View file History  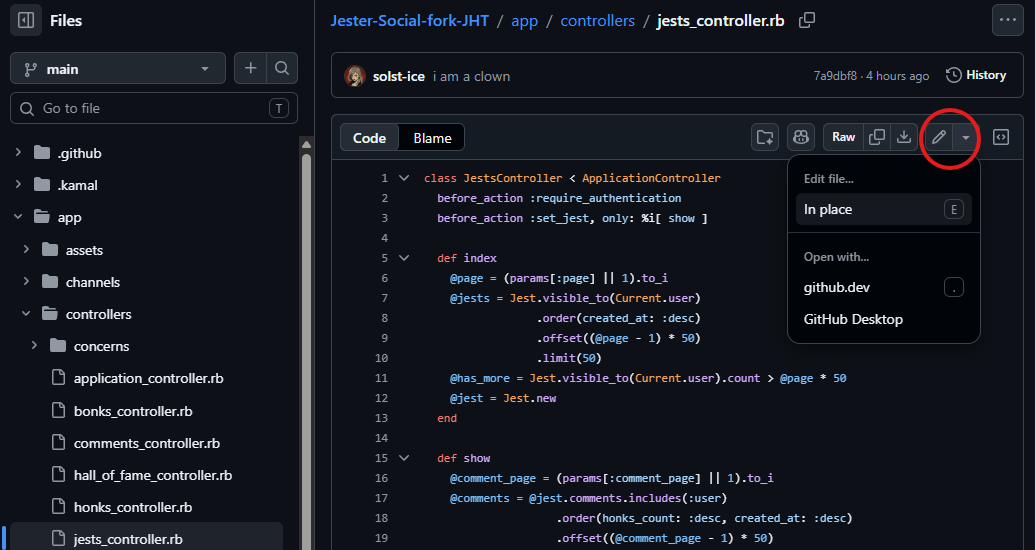[x=976, y=75]
